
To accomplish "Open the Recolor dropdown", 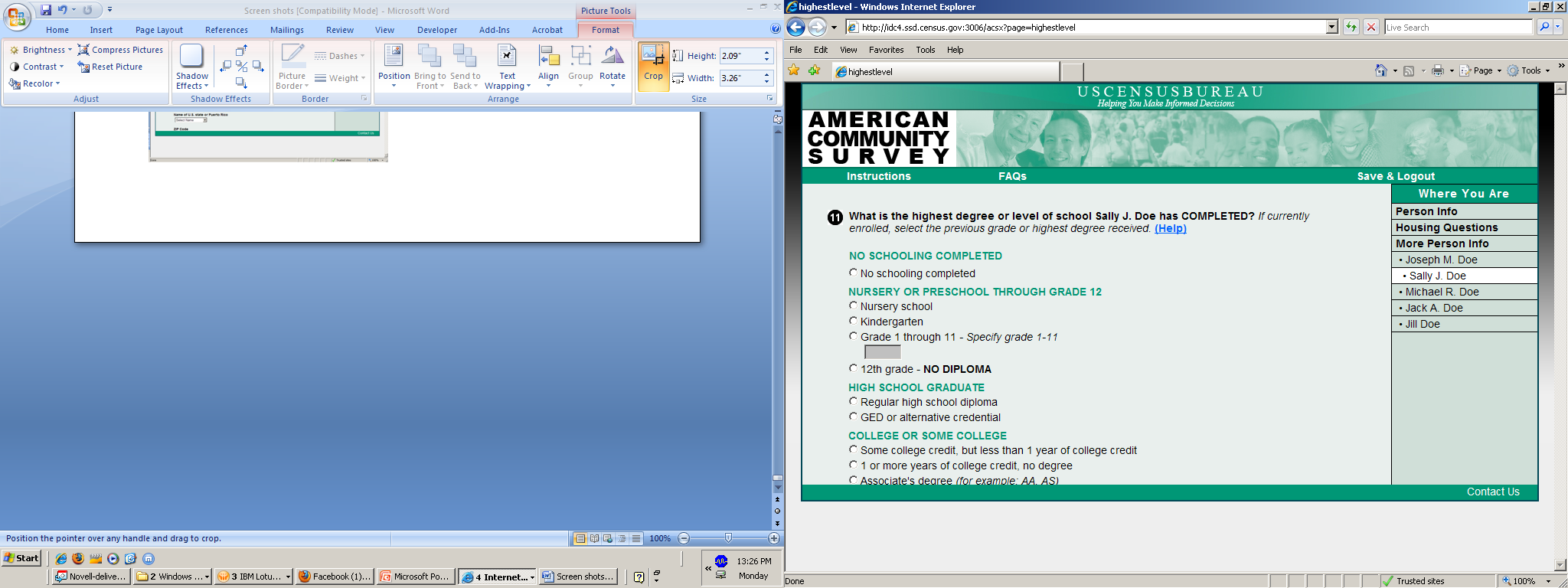I will pyautogui.click(x=34, y=83).
